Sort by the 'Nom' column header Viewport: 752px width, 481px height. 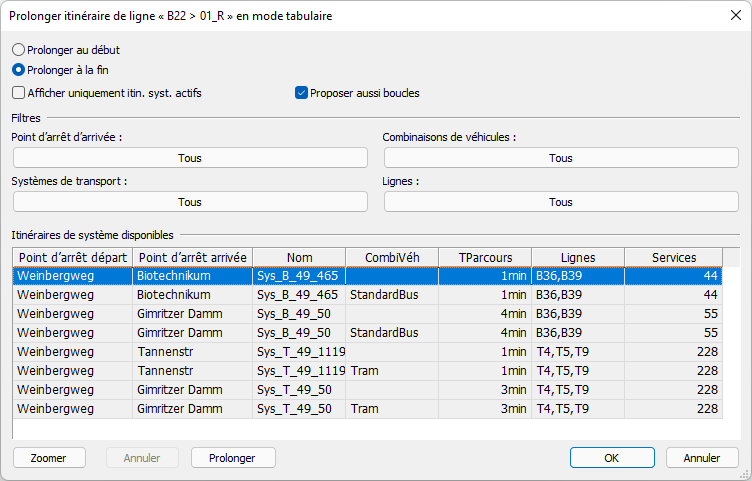click(298, 257)
